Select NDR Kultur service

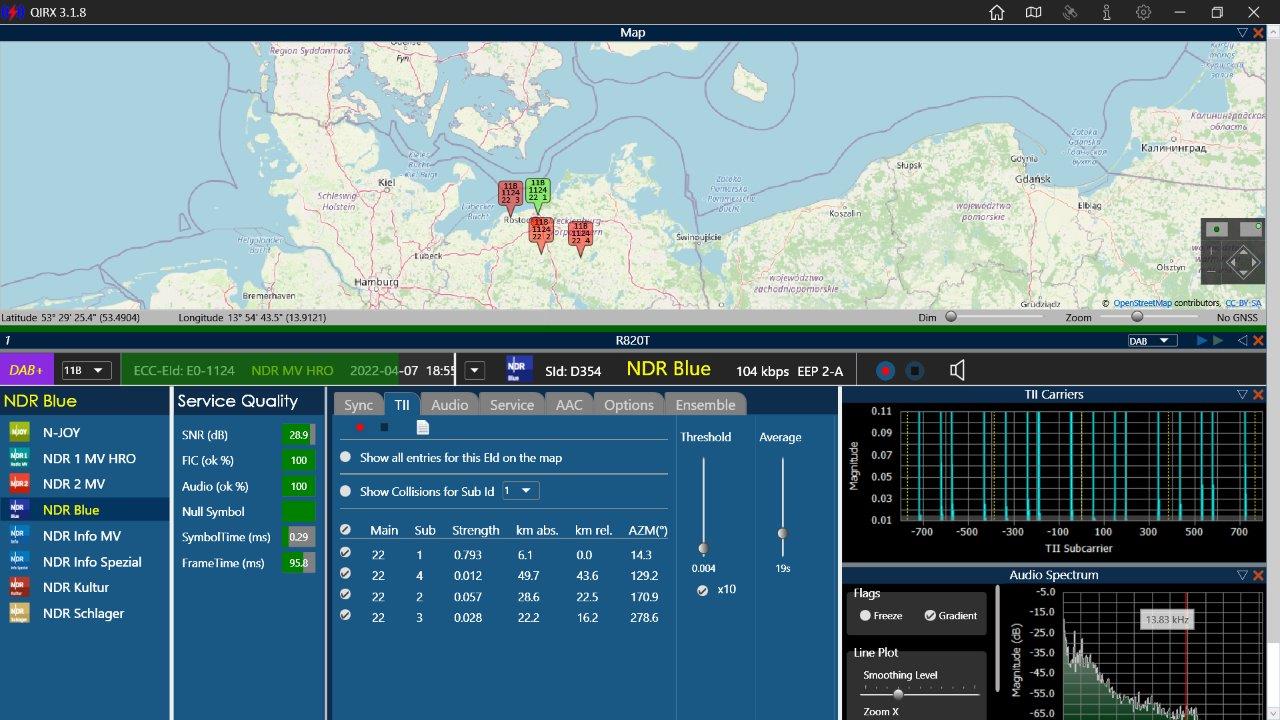[76, 587]
